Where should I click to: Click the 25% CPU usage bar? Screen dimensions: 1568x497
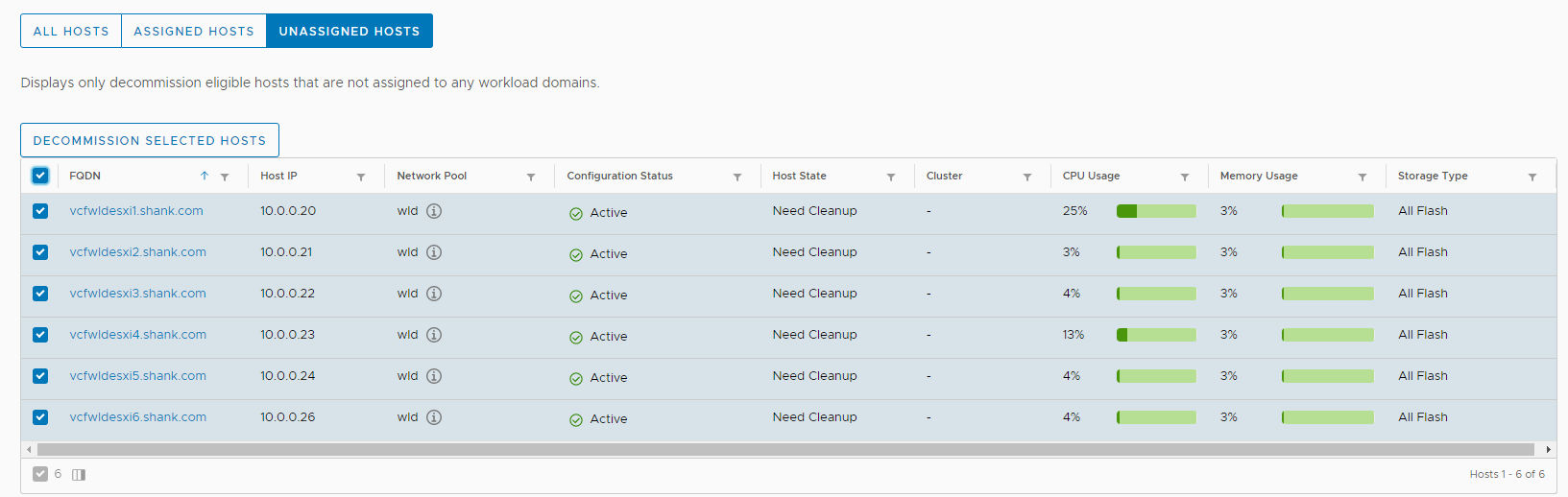pyautogui.click(x=1156, y=211)
